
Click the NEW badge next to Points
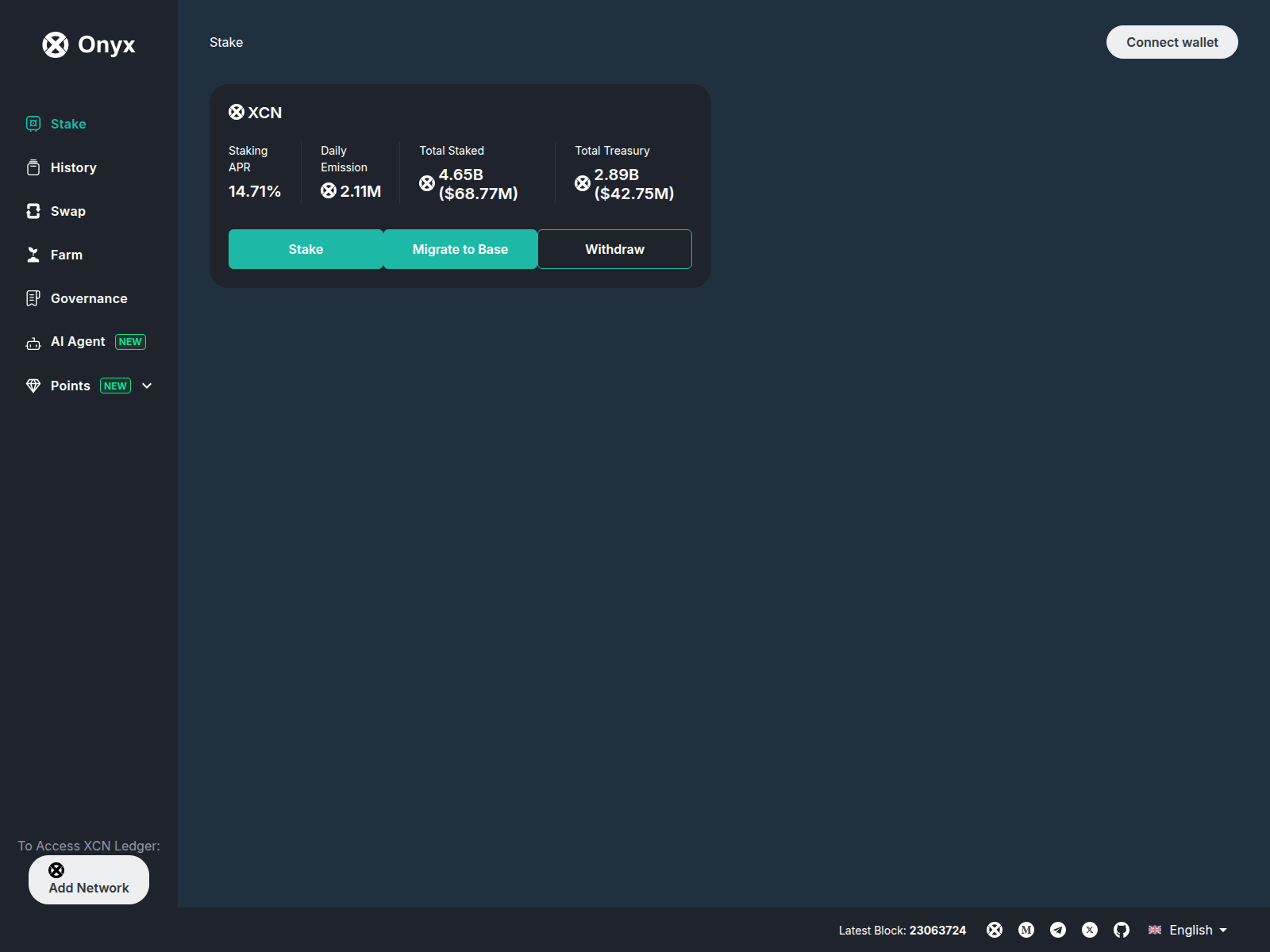point(116,386)
